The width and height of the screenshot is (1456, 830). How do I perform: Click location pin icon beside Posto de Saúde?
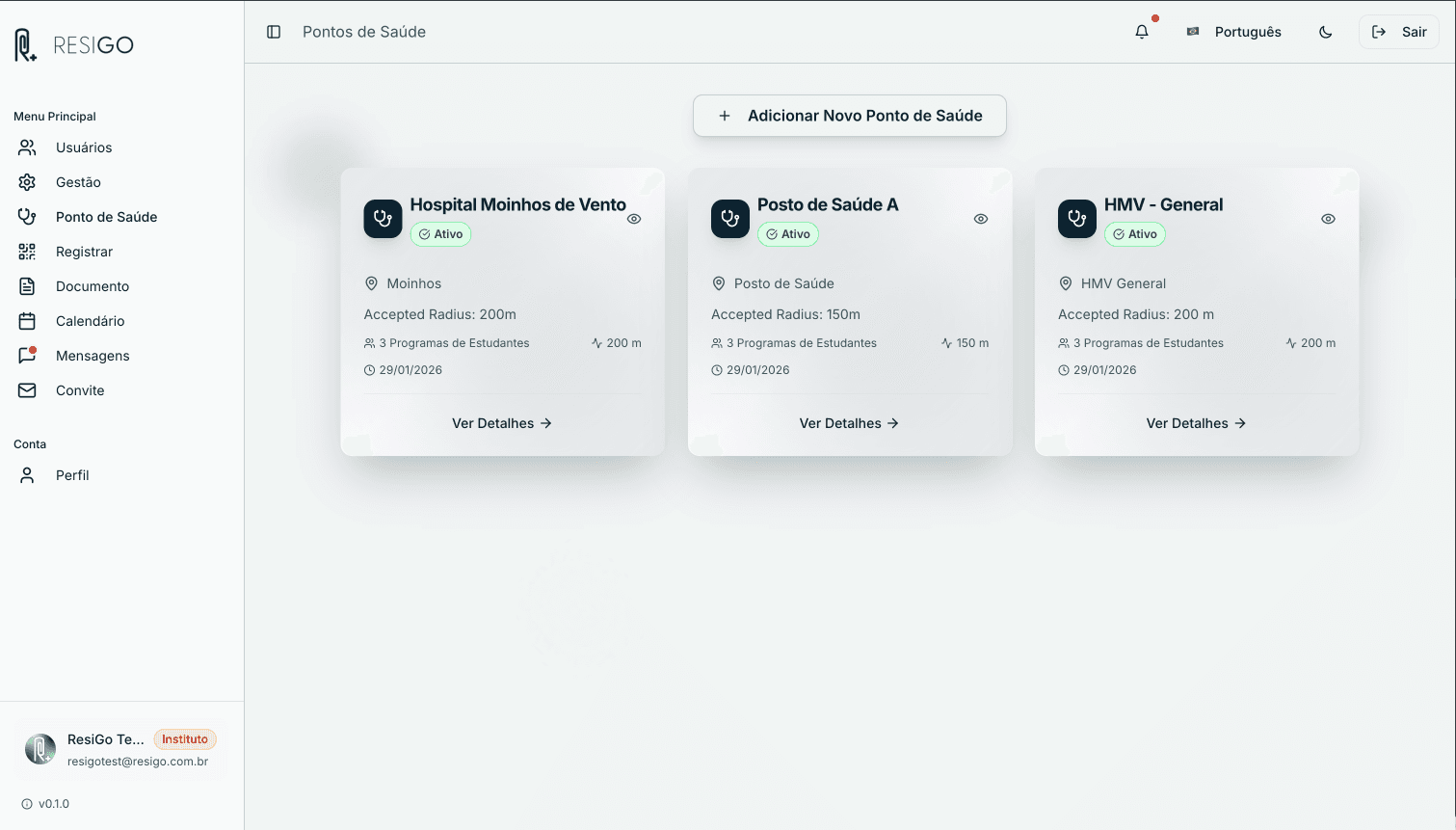pyautogui.click(x=718, y=283)
